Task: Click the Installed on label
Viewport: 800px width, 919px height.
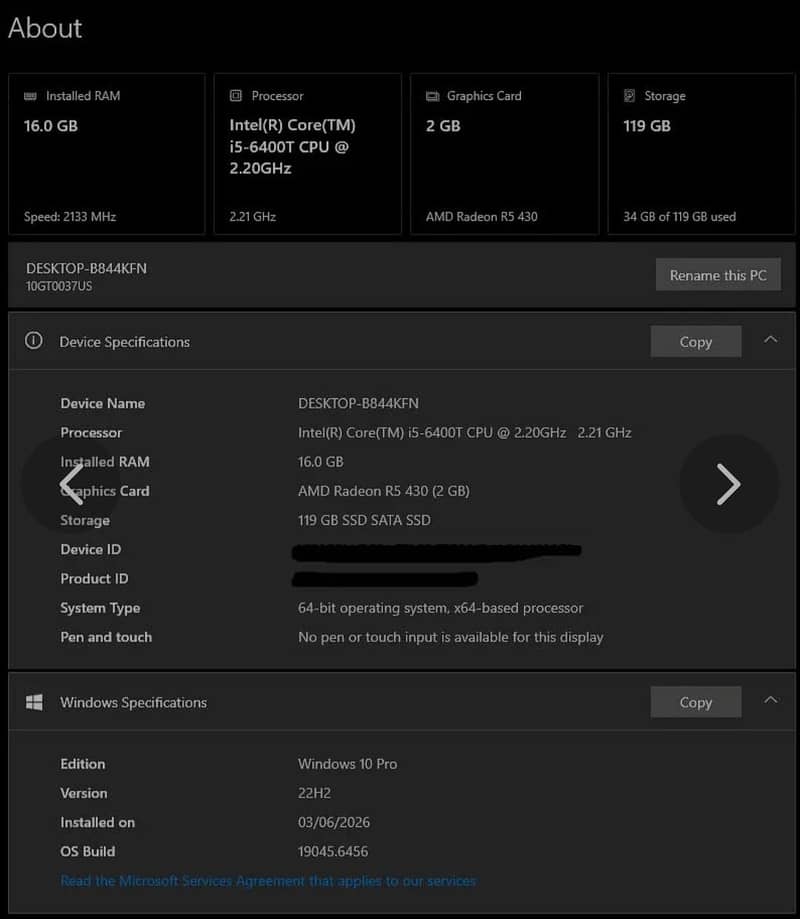Action: click(97, 822)
